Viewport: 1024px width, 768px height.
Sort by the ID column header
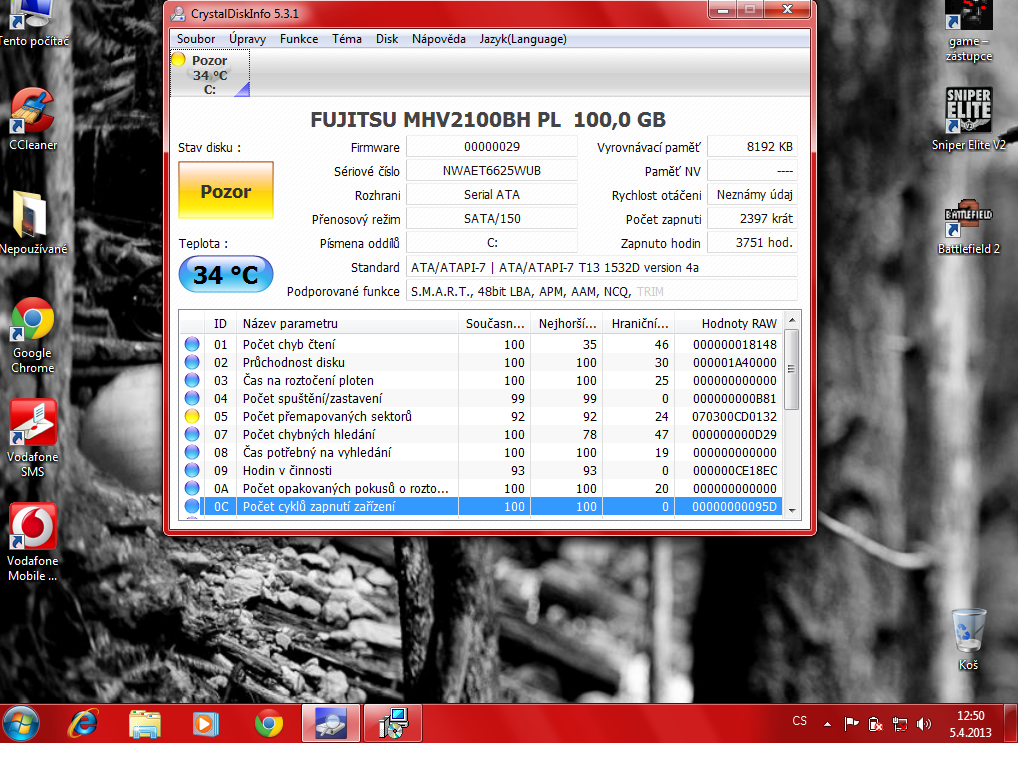[220, 323]
